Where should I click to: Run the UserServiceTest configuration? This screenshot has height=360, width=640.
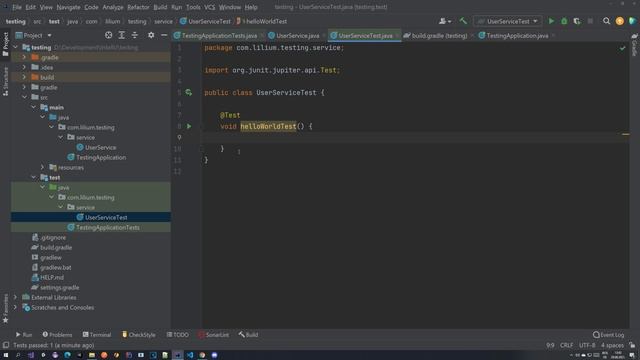coord(551,21)
